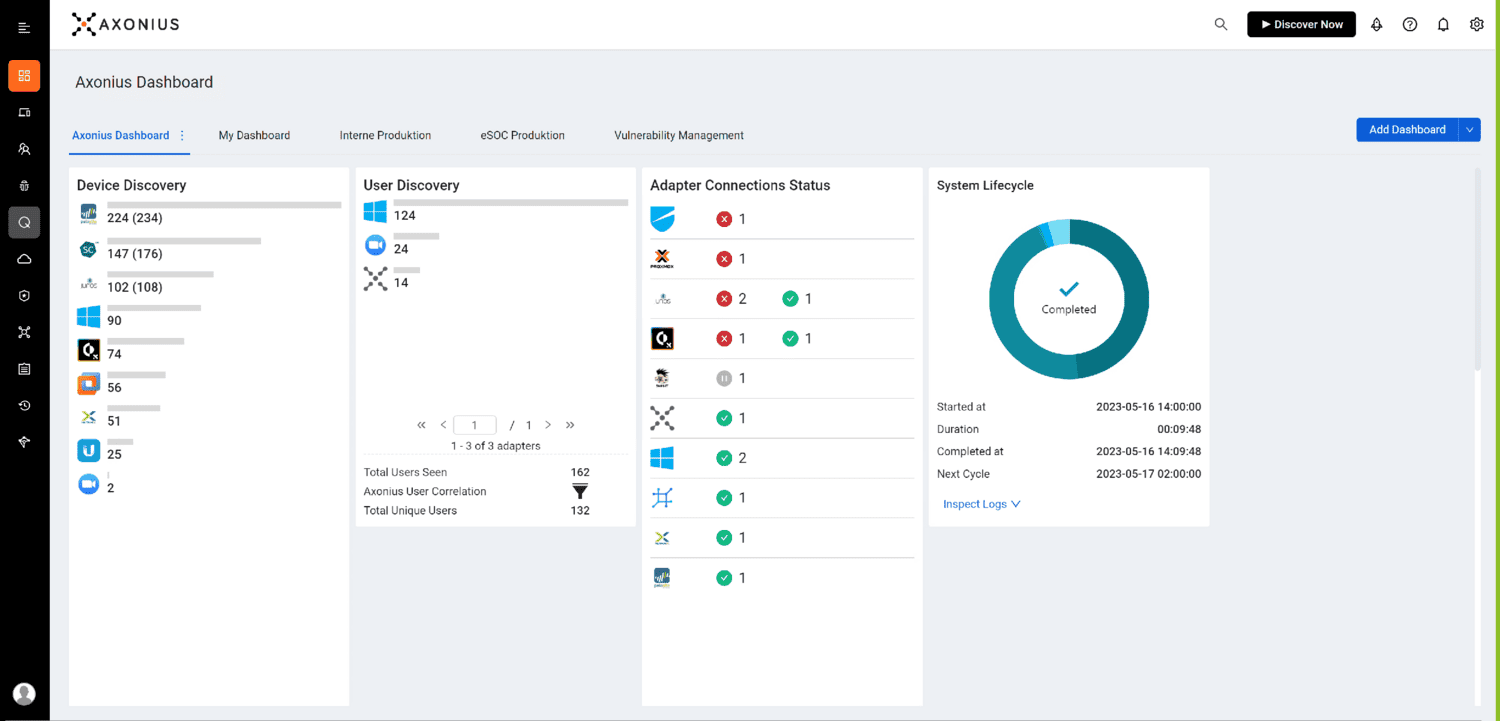Go to next page of User Discovery adapters
The image size is (1500, 721).
[548, 425]
